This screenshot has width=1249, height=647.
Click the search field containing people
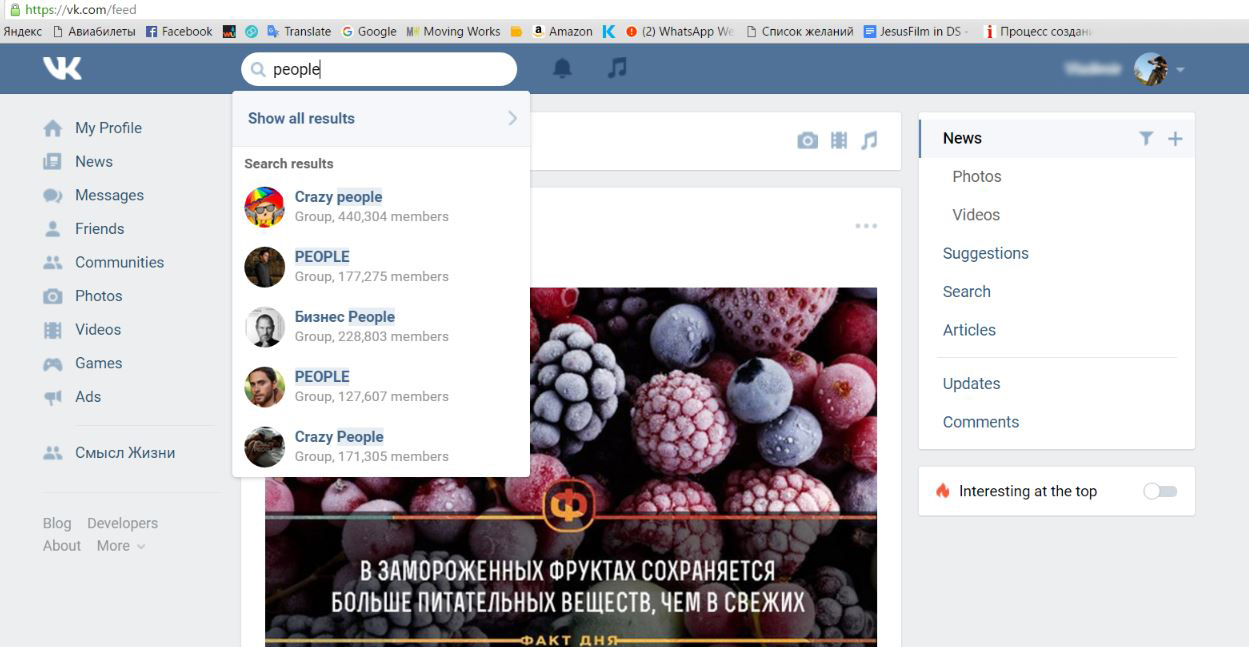point(379,70)
